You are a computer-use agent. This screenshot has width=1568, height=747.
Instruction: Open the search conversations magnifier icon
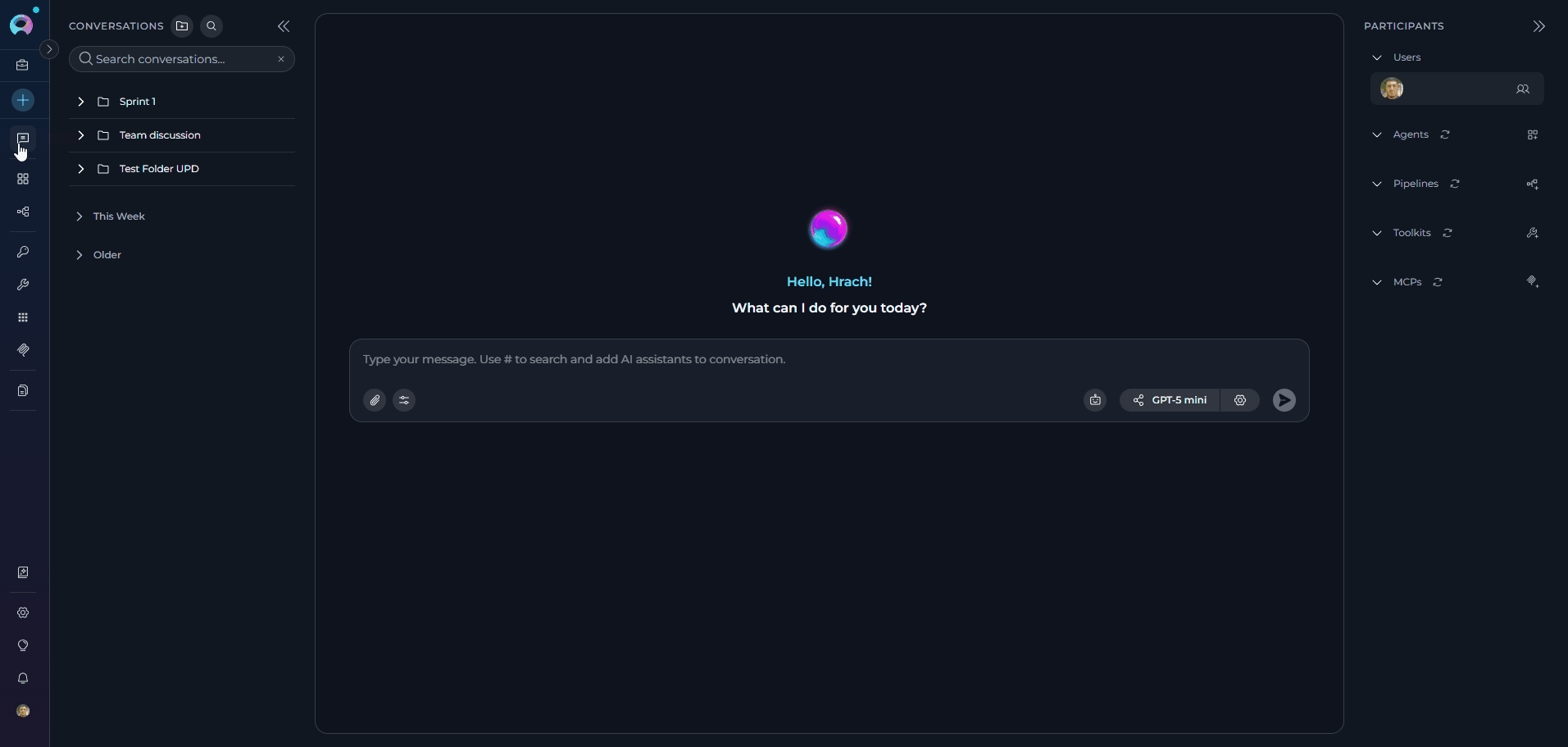211,25
